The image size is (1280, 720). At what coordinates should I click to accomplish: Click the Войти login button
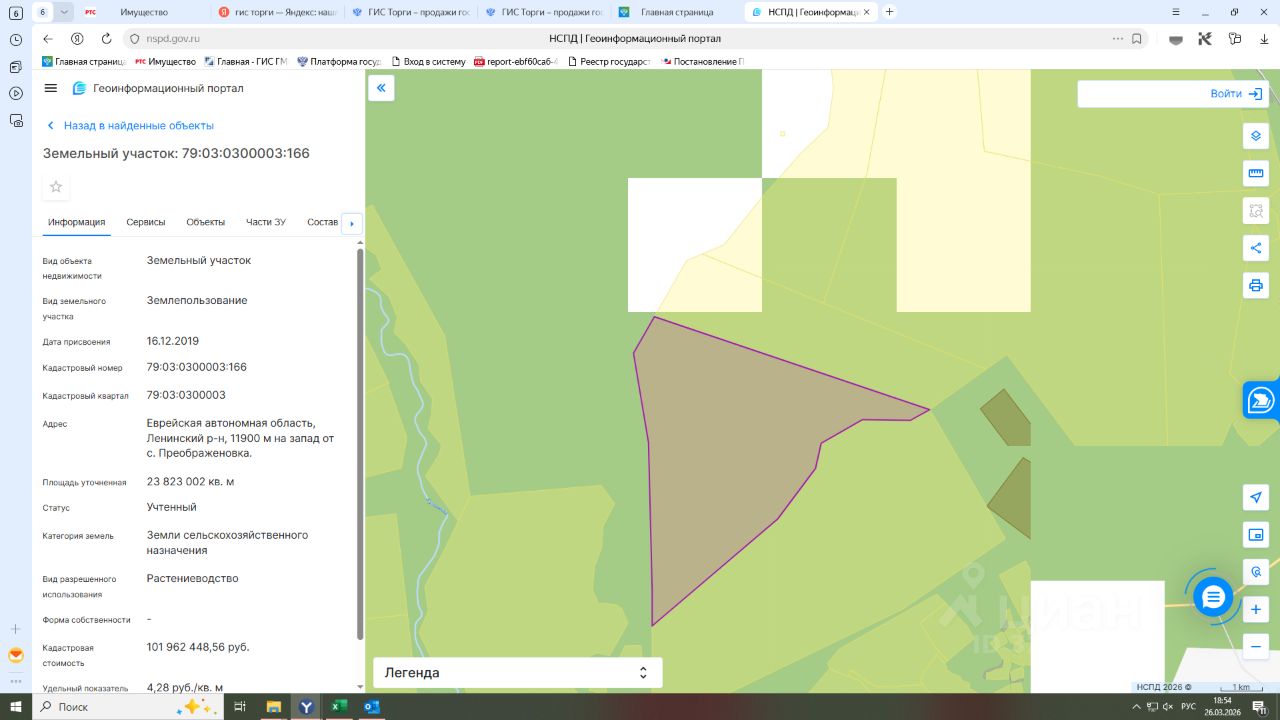click(1236, 94)
